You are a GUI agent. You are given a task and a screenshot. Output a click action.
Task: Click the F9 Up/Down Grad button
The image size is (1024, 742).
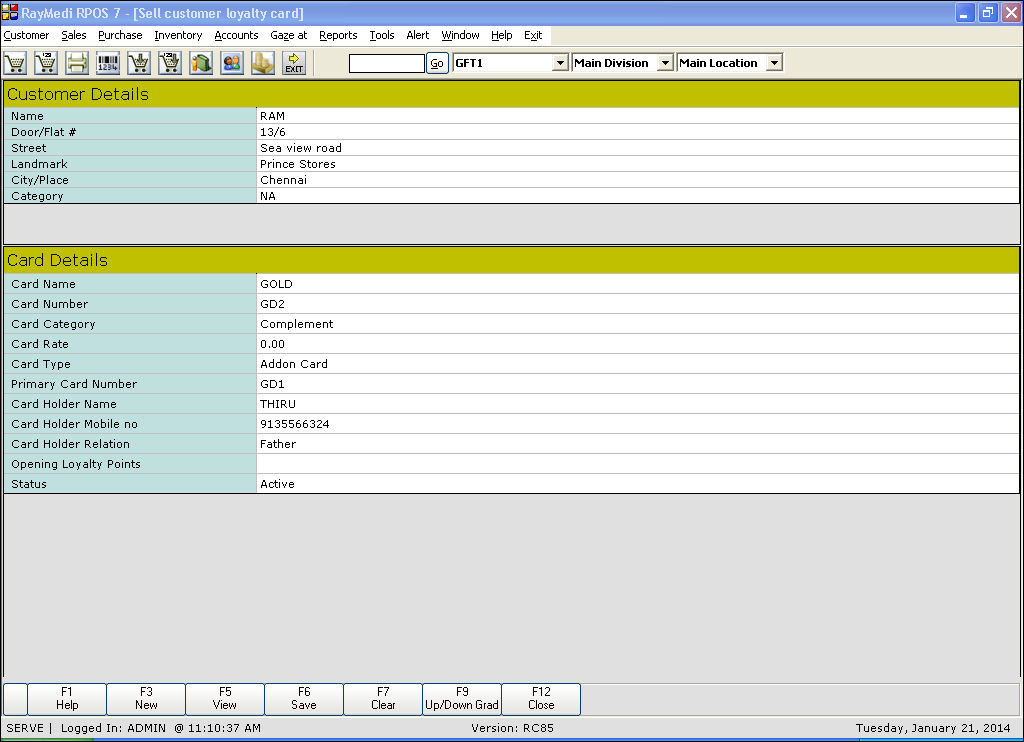[x=462, y=698]
